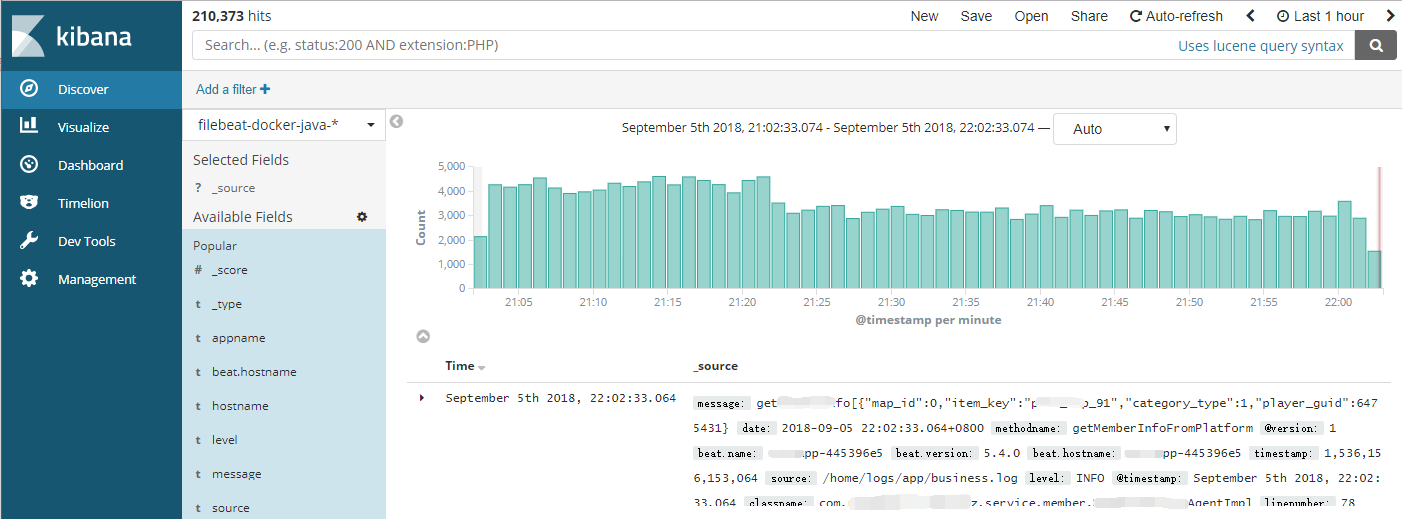Click the Share menu item

pyautogui.click(x=1089, y=16)
